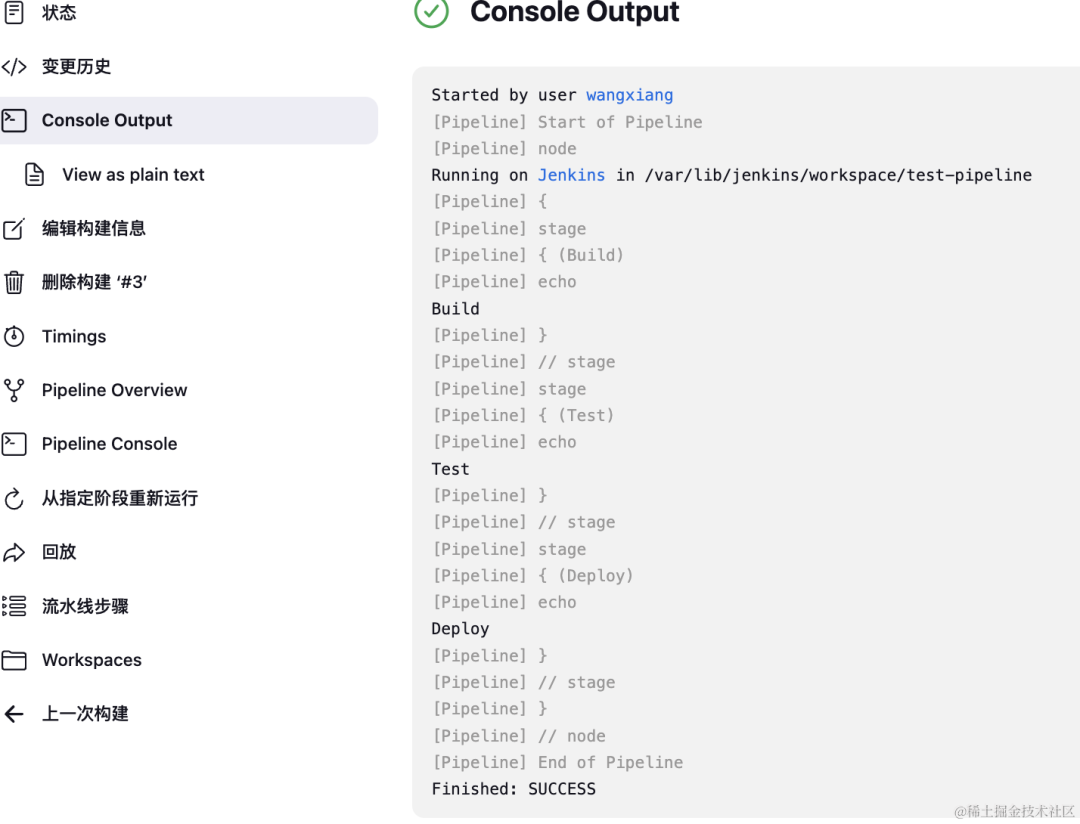The height and width of the screenshot is (824, 1080).
Task: Click the Timings stopwatch icon
Action: [x=14, y=336]
